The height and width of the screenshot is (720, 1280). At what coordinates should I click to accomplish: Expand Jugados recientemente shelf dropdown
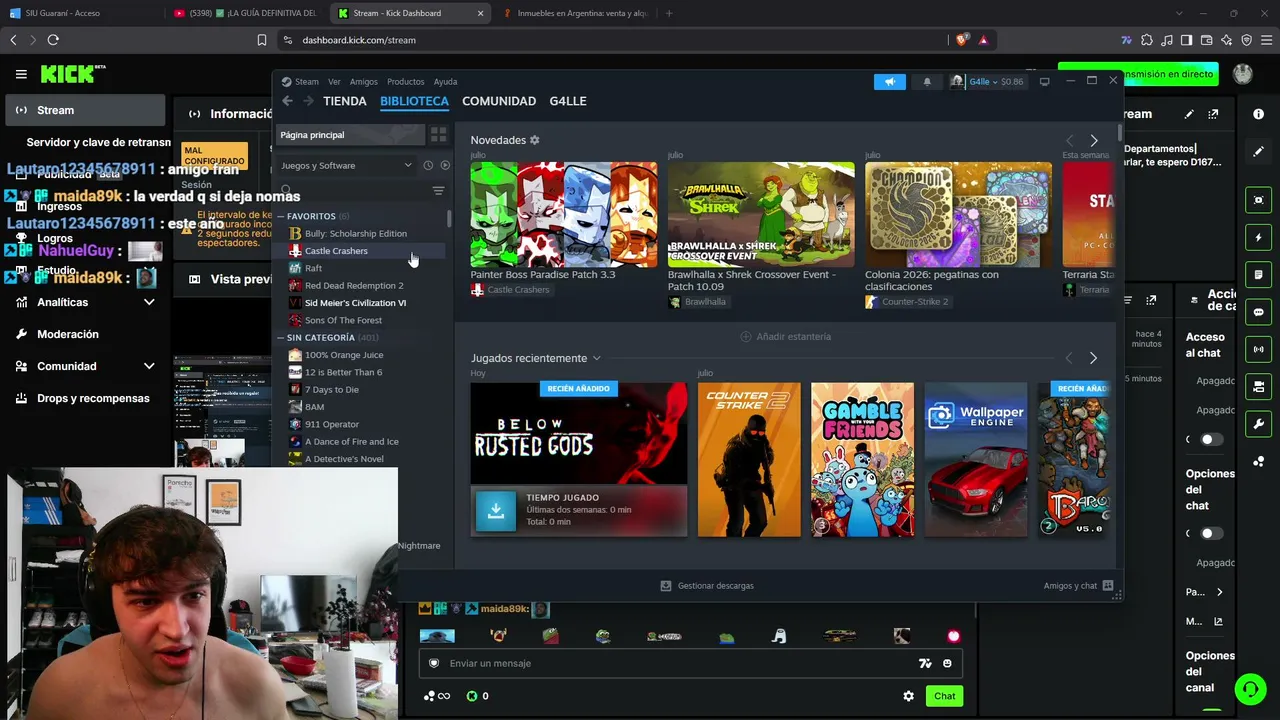point(597,358)
